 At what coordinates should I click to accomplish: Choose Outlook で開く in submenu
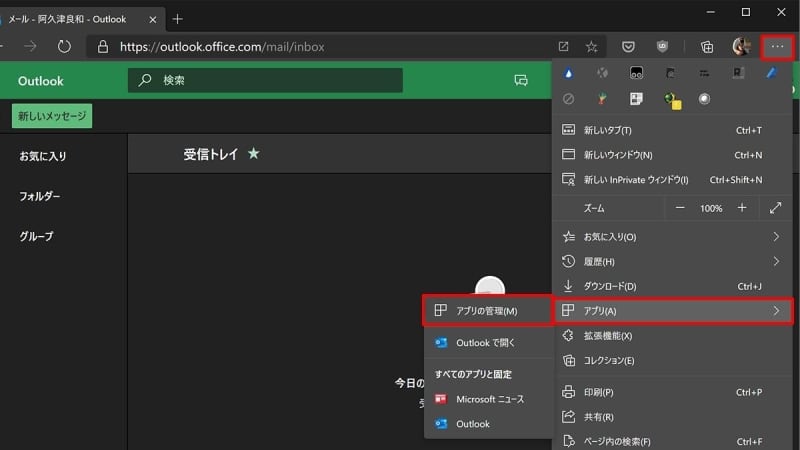[488, 343]
